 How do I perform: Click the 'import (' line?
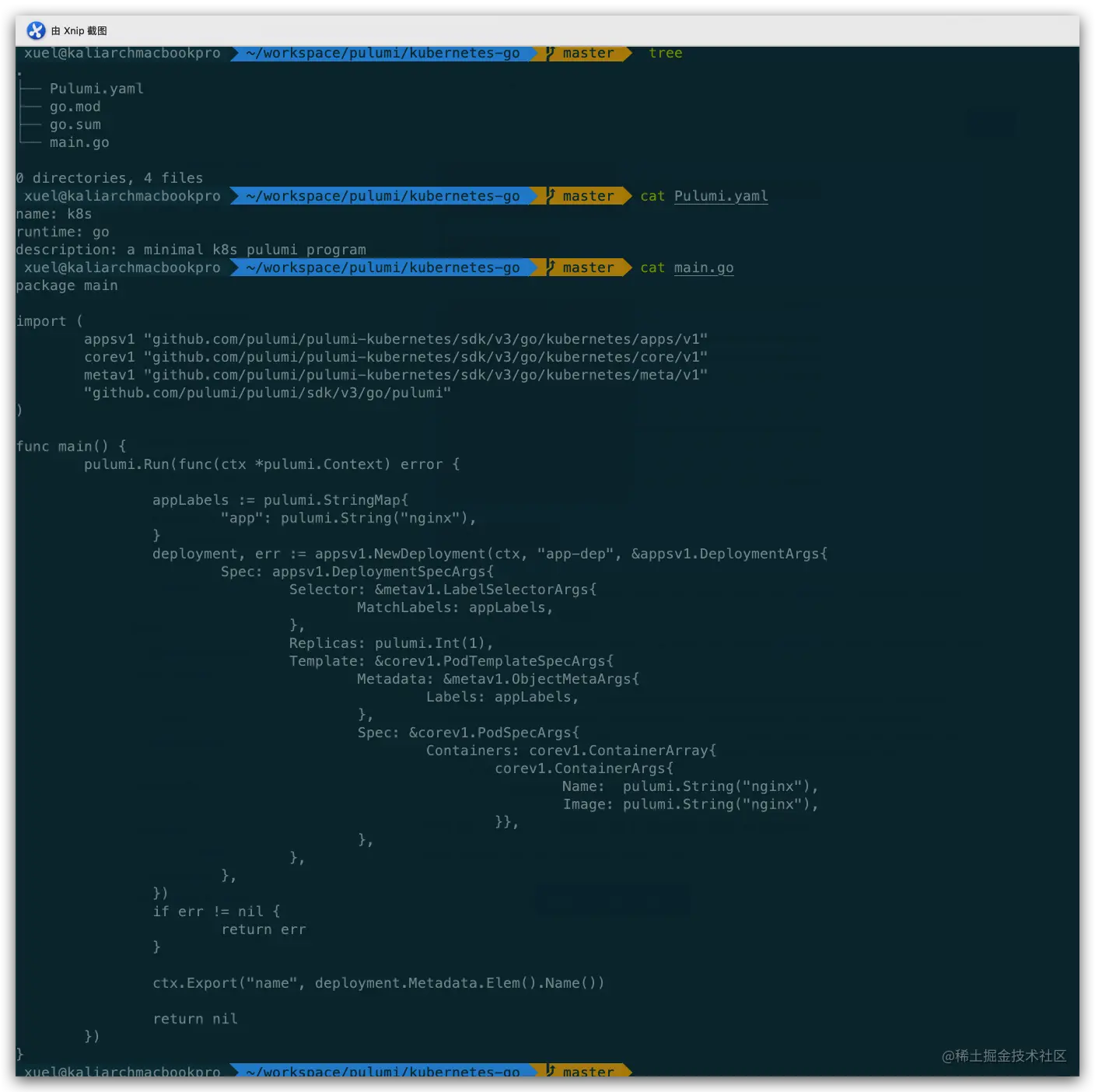(x=50, y=321)
